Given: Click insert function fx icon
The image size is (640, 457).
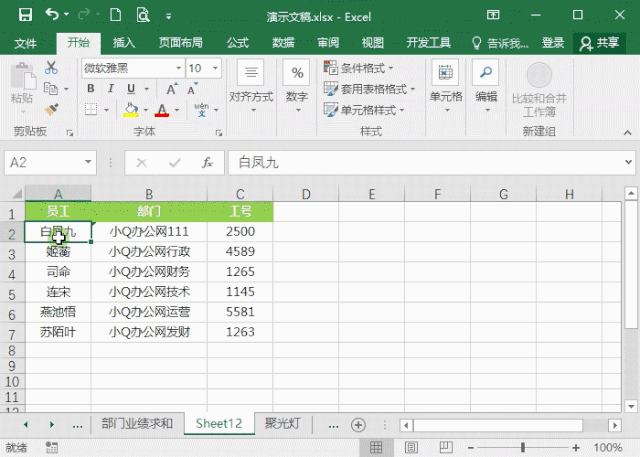Looking at the screenshot, I should [207, 162].
